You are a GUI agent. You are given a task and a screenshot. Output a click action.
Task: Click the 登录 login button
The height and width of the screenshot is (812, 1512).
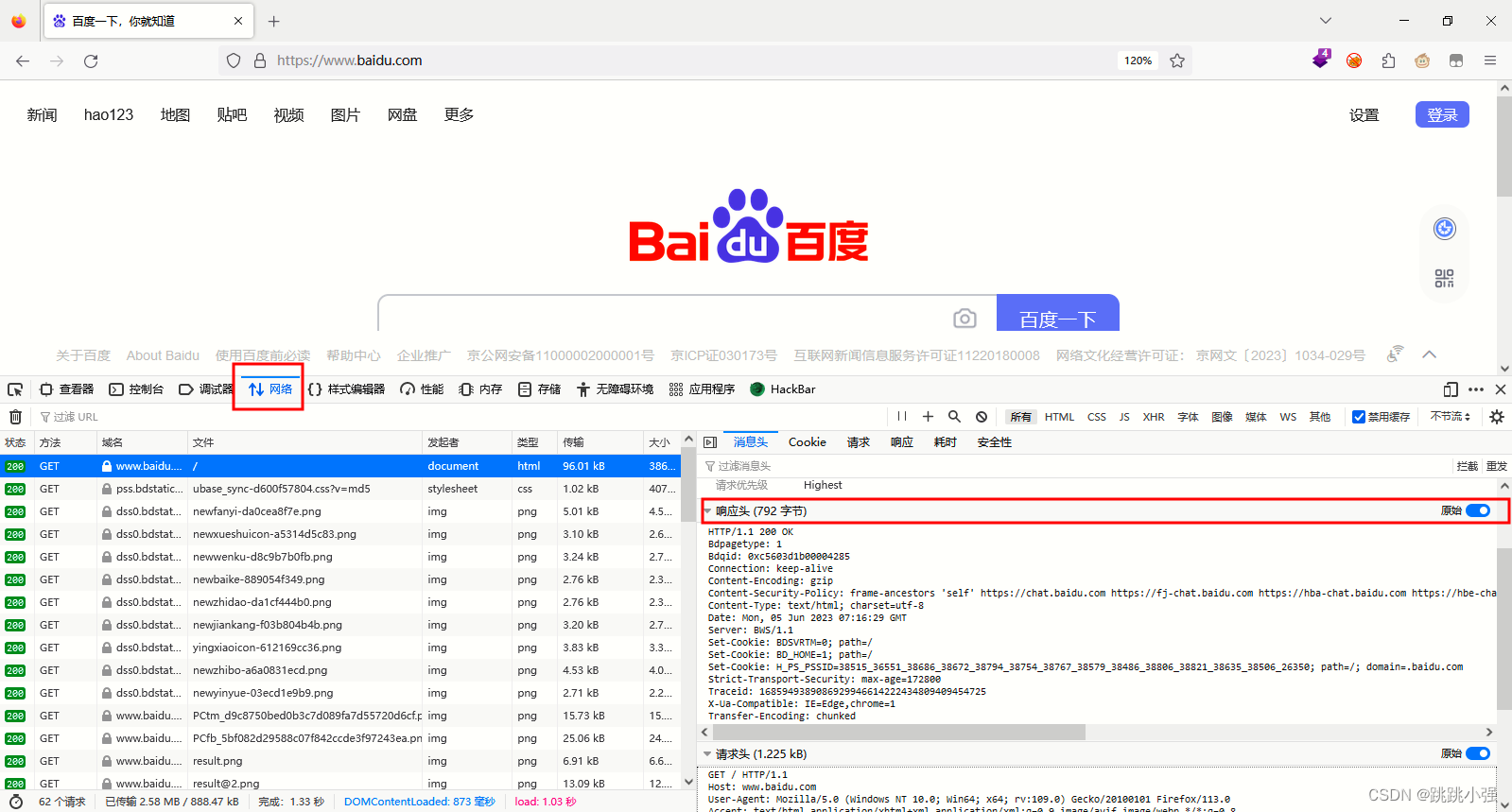click(1442, 114)
